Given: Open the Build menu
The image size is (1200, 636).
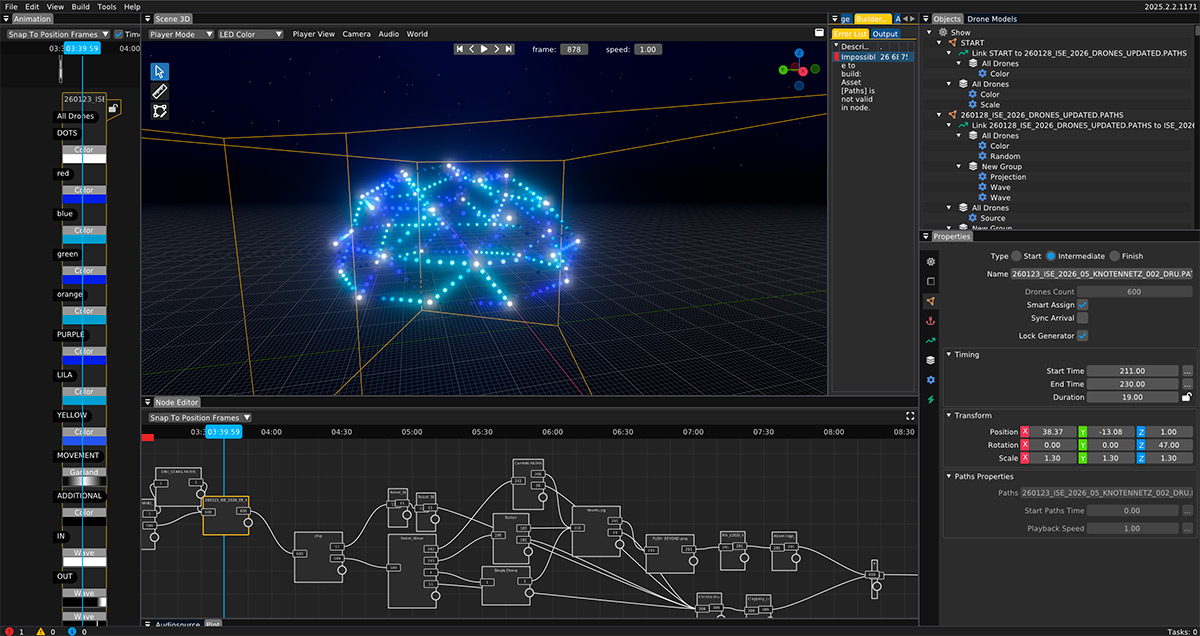Looking at the screenshot, I should pyautogui.click(x=80, y=6).
